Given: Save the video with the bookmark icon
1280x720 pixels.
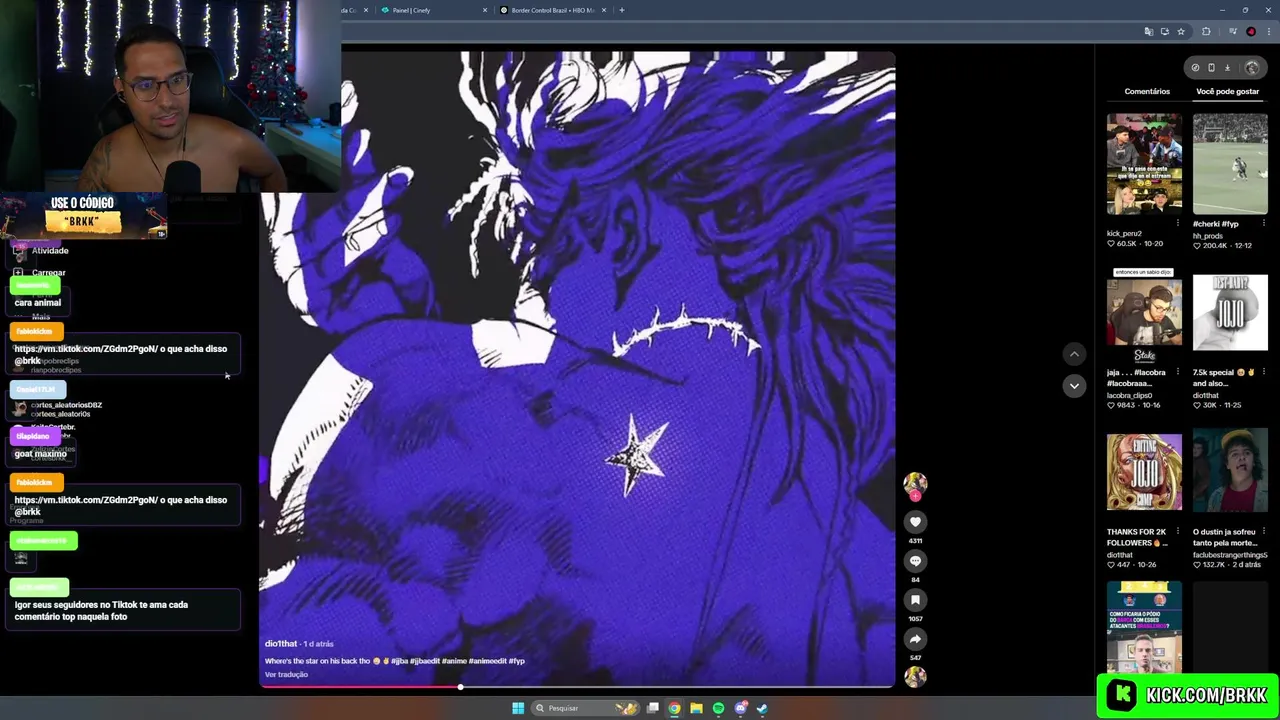Looking at the screenshot, I should (915, 600).
